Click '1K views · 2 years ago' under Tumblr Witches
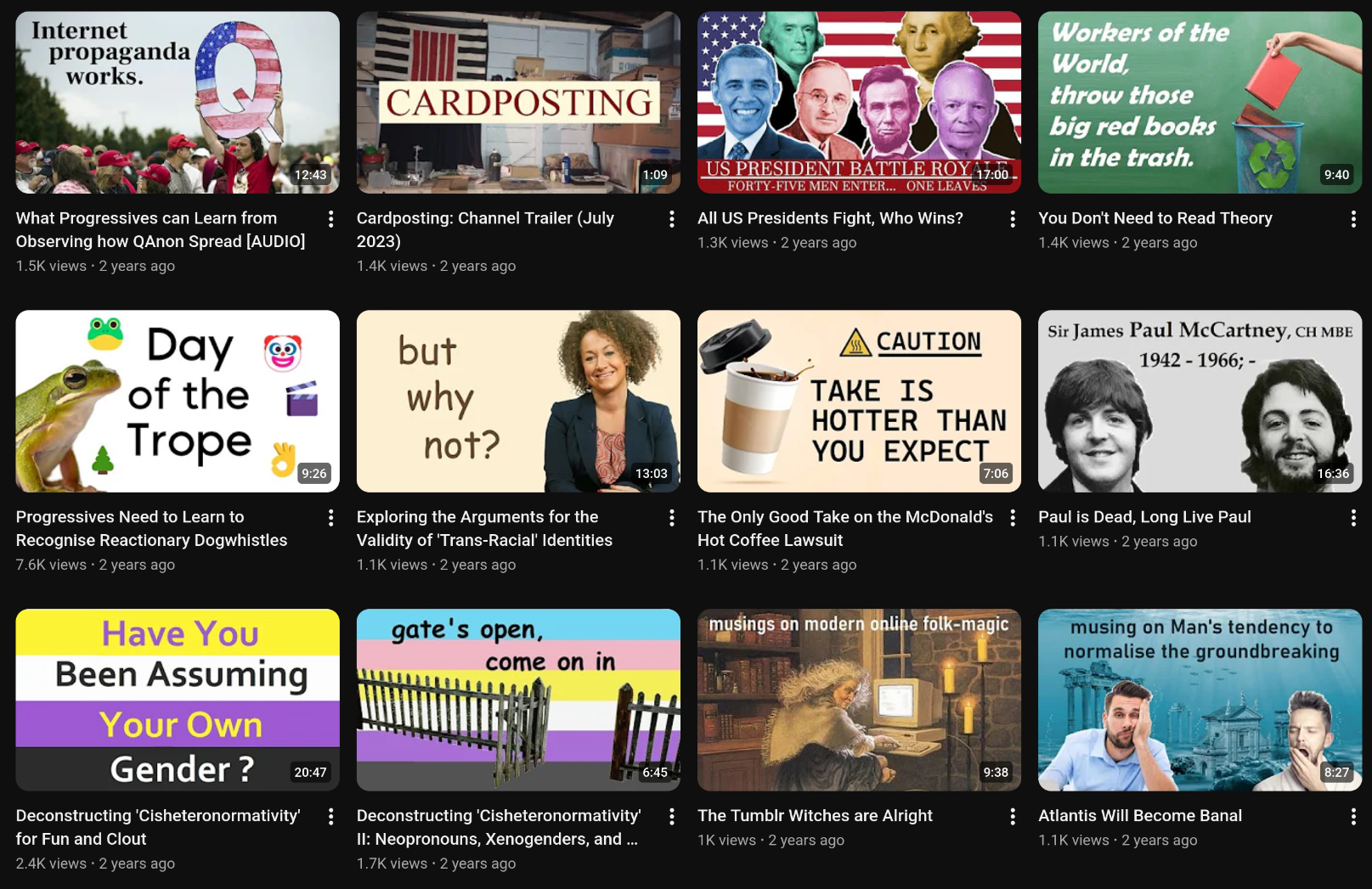Viewport: 1372px width, 889px height. tap(771, 841)
